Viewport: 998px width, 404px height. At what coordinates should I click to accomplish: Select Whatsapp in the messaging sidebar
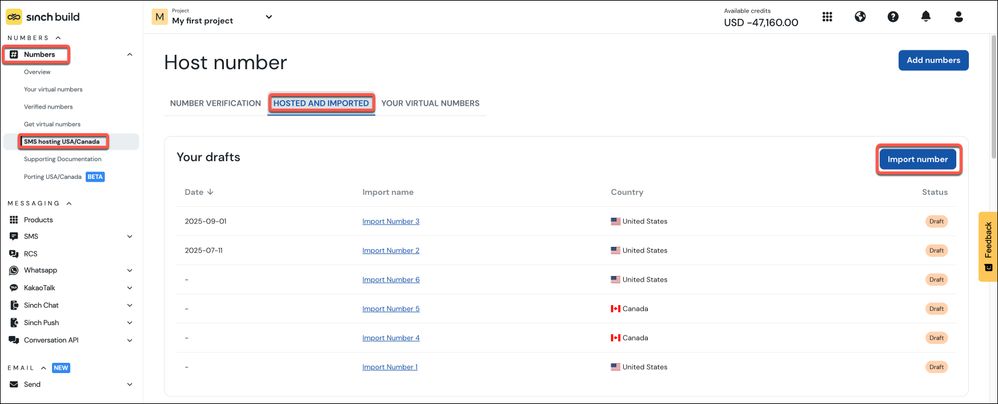coord(41,270)
